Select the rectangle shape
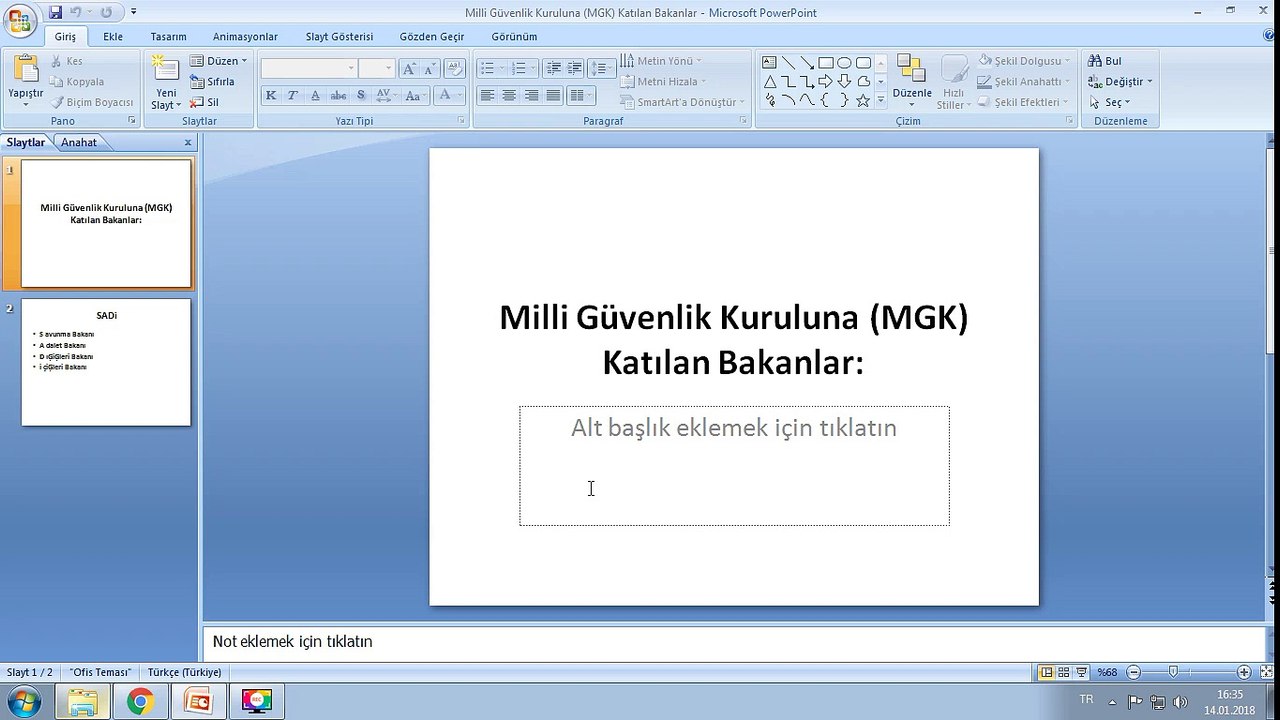The image size is (1280, 720). (826, 62)
